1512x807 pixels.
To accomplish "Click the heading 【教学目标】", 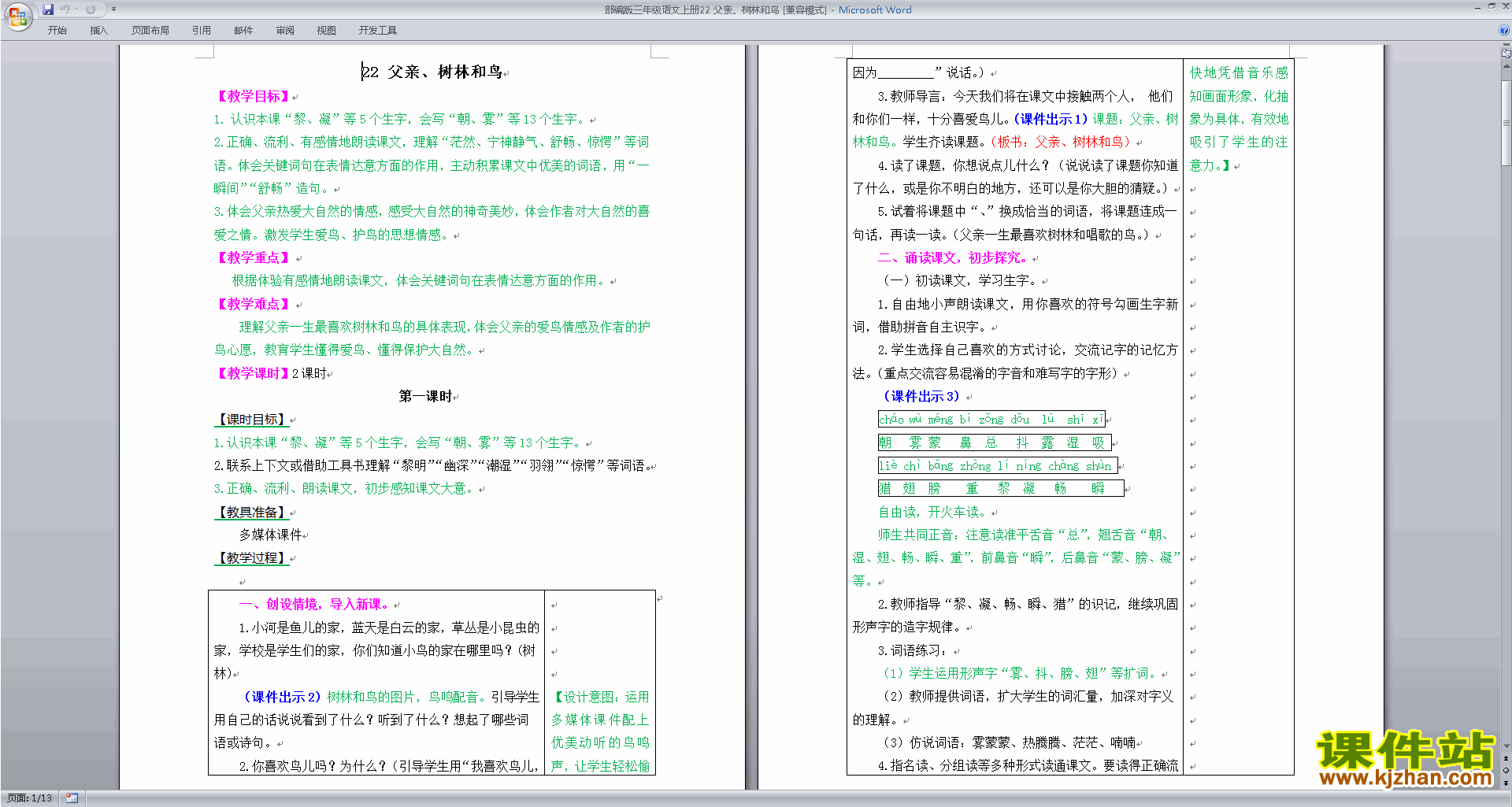I will pyautogui.click(x=253, y=96).
